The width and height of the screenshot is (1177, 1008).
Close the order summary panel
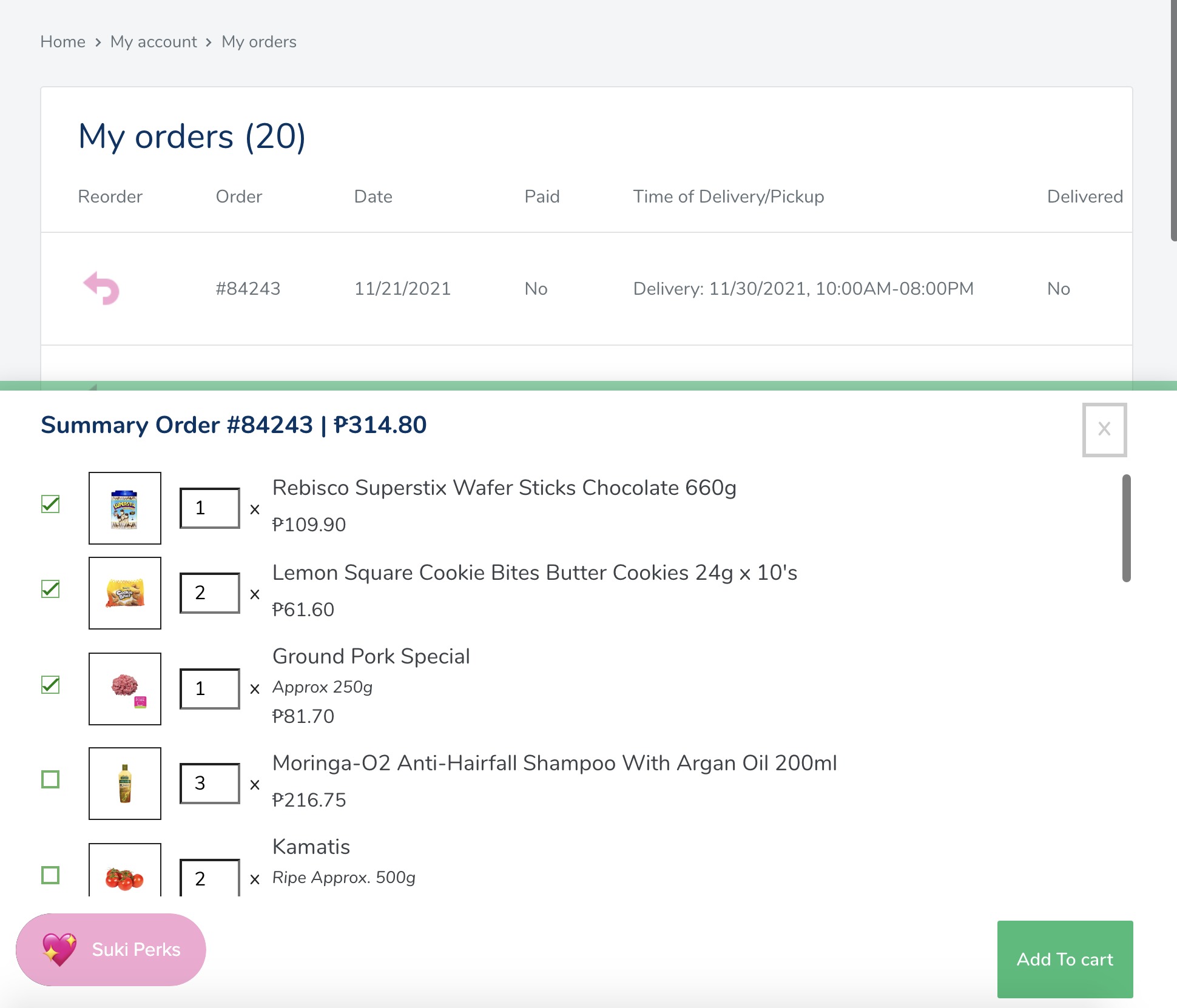pos(1104,429)
